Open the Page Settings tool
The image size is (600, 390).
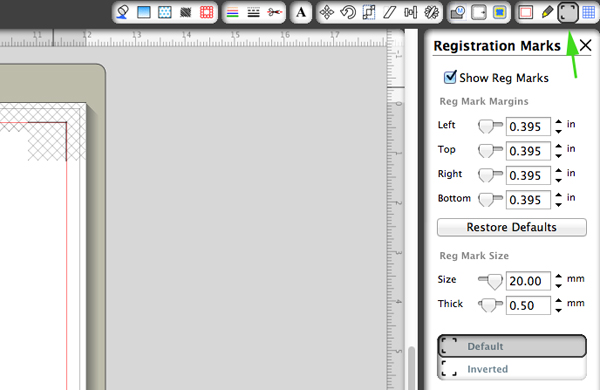tap(526, 13)
